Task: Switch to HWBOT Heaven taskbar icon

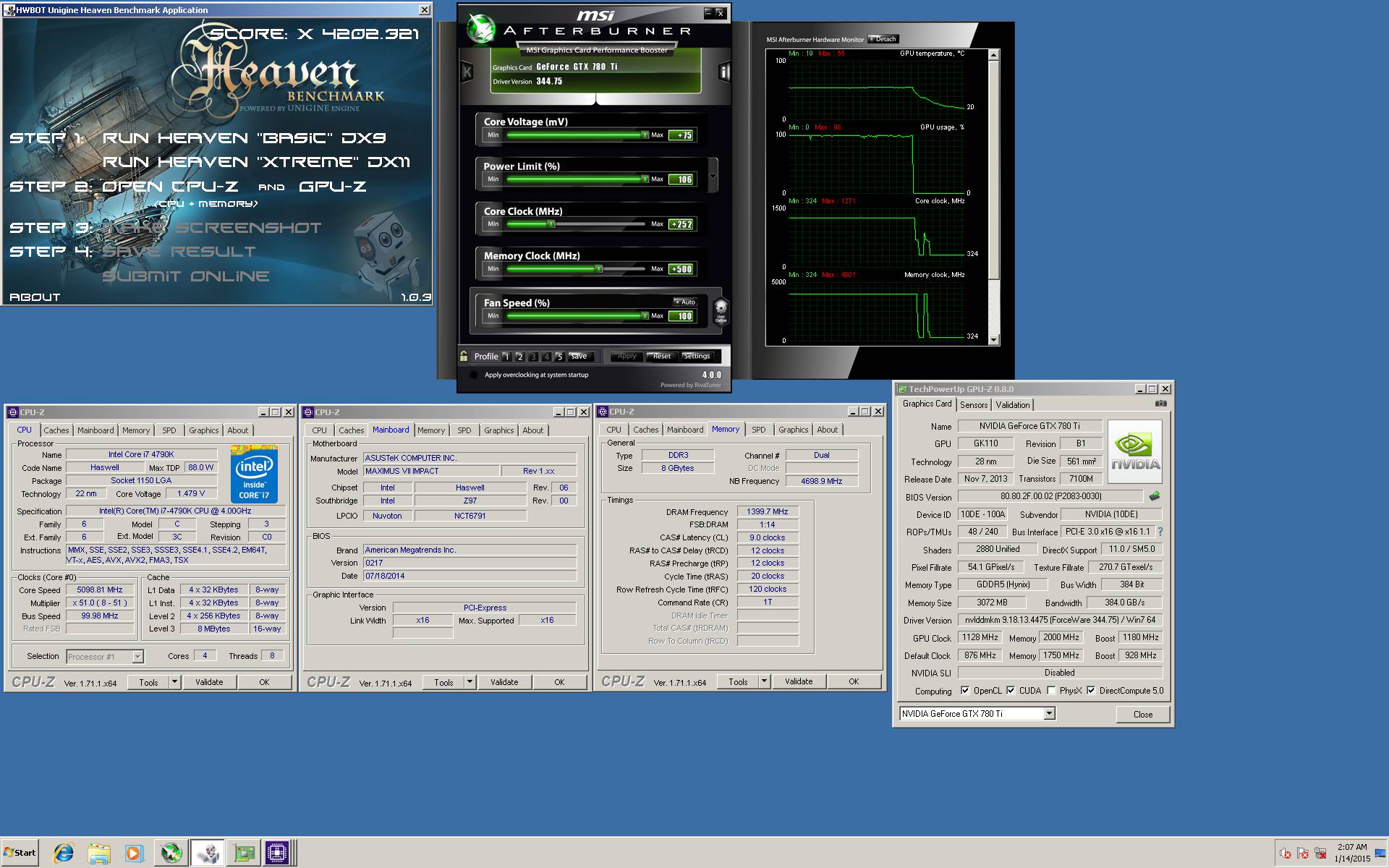Action: (x=208, y=853)
